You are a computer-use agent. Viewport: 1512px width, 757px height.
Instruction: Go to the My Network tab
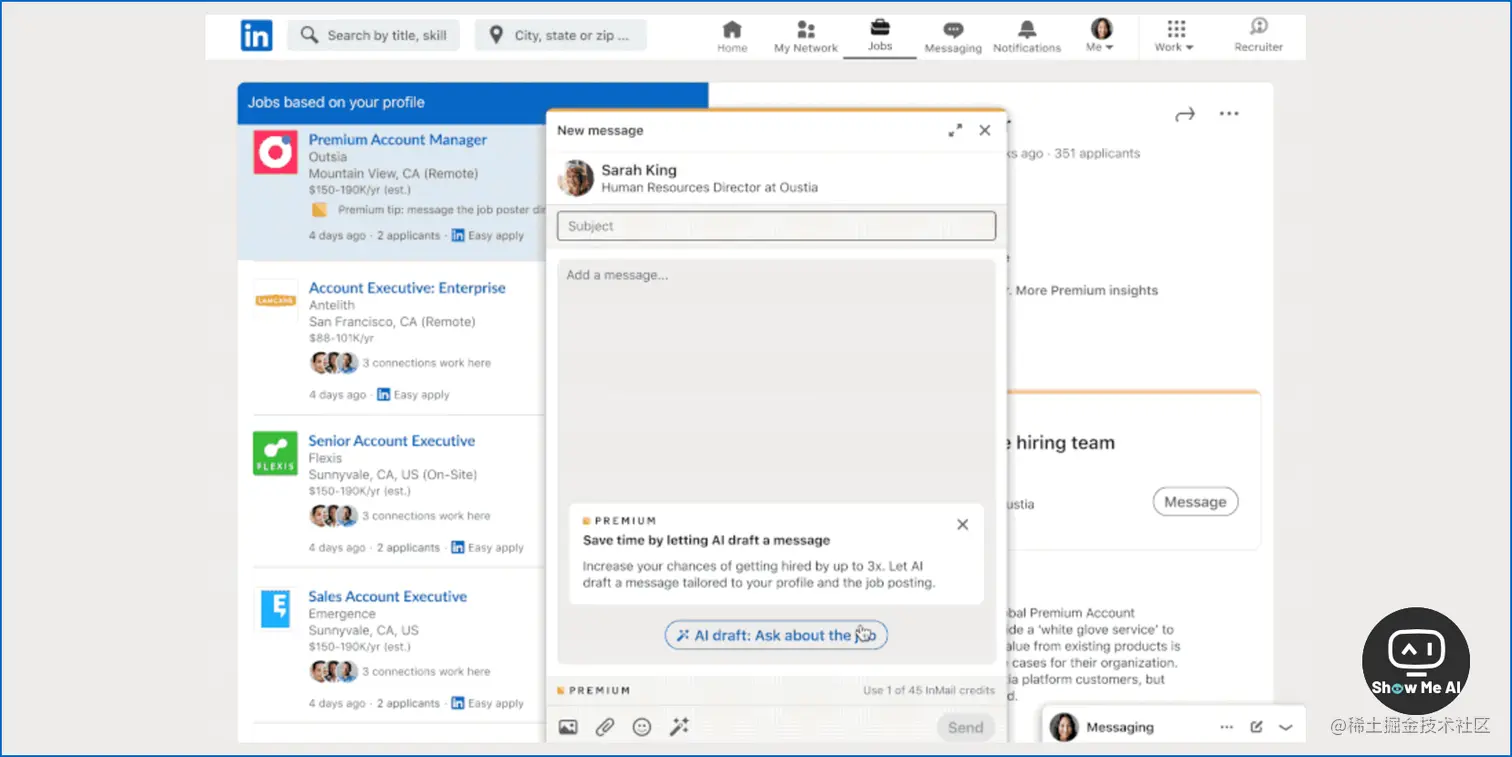click(x=806, y=36)
